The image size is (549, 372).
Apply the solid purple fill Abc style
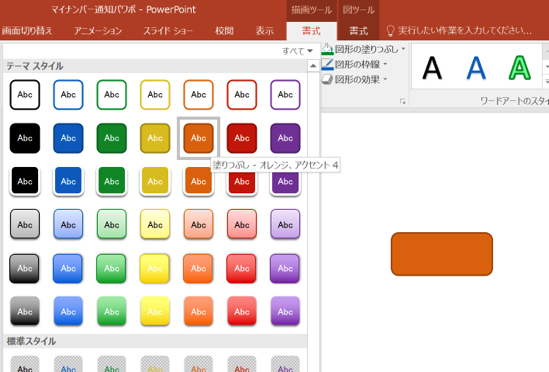pos(285,138)
